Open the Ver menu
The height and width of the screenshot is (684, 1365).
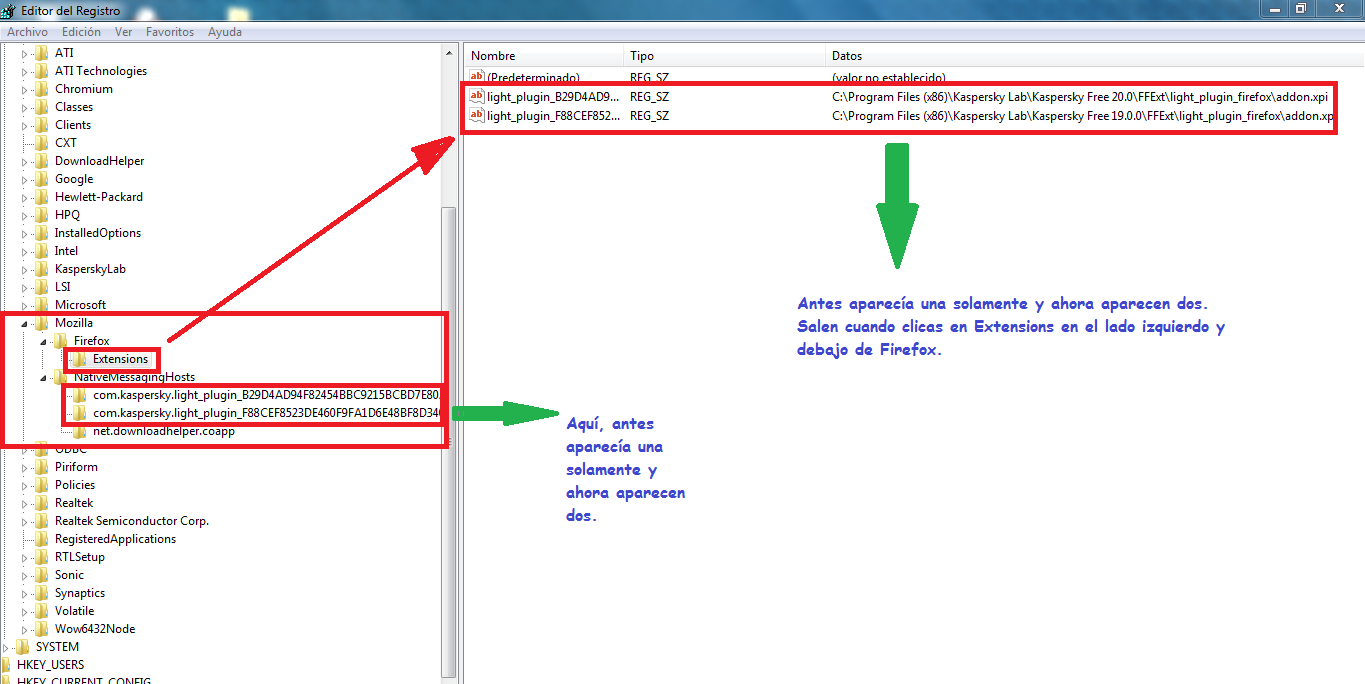pyautogui.click(x=124, y=32)
